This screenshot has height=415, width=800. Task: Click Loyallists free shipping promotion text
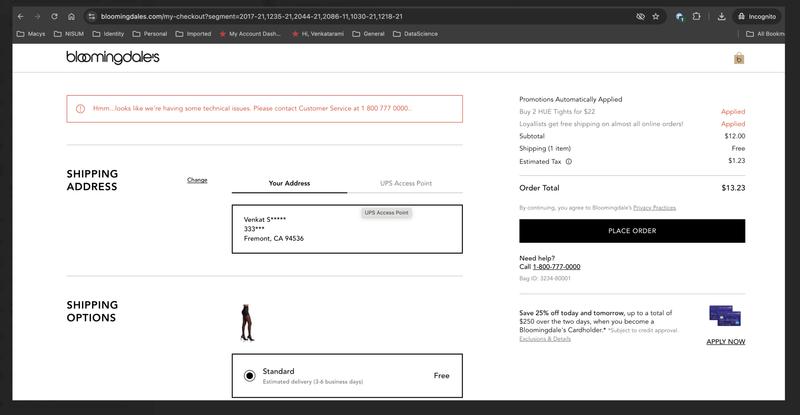[x=601, y=124]
